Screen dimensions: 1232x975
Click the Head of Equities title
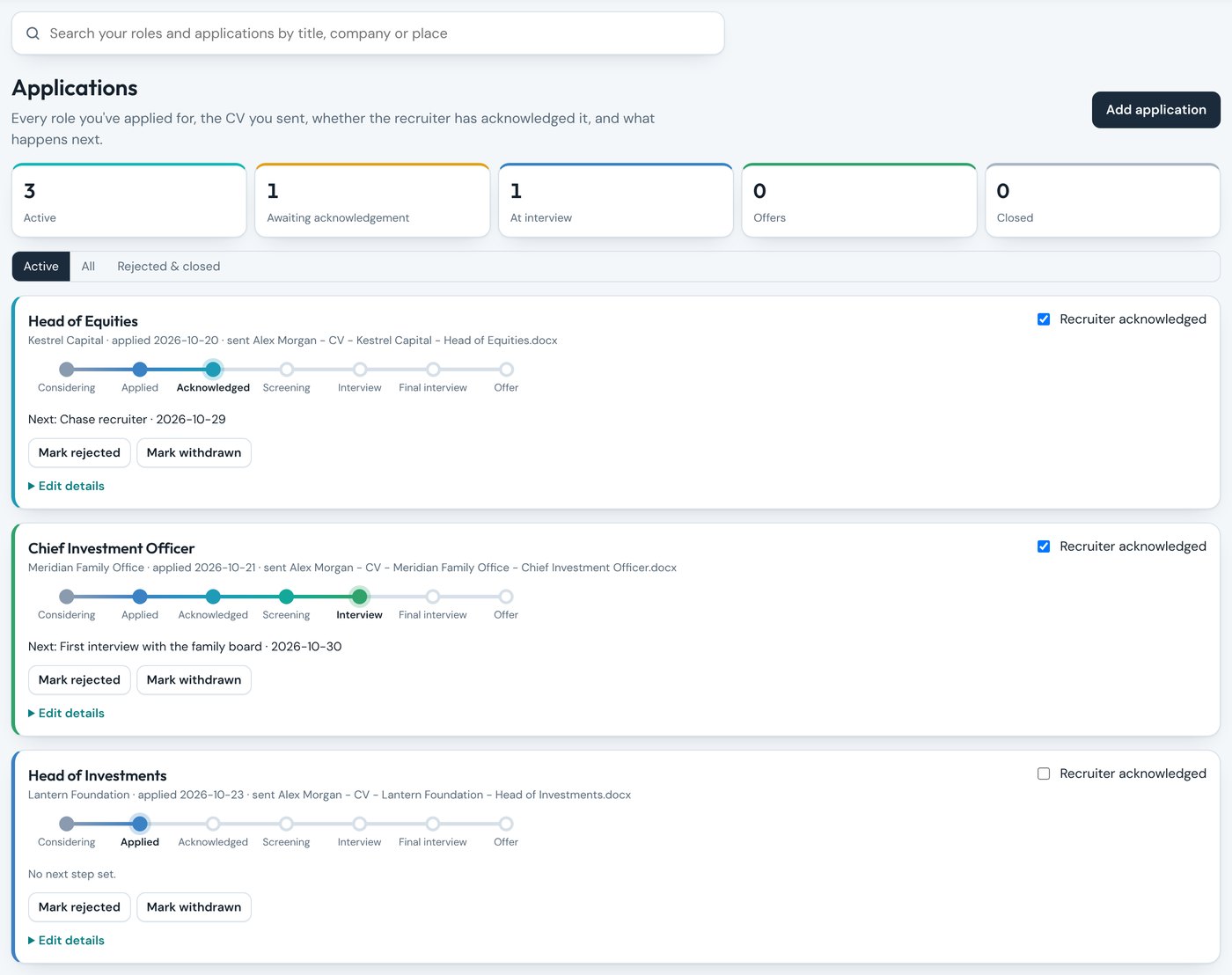[x=83, y=321]
